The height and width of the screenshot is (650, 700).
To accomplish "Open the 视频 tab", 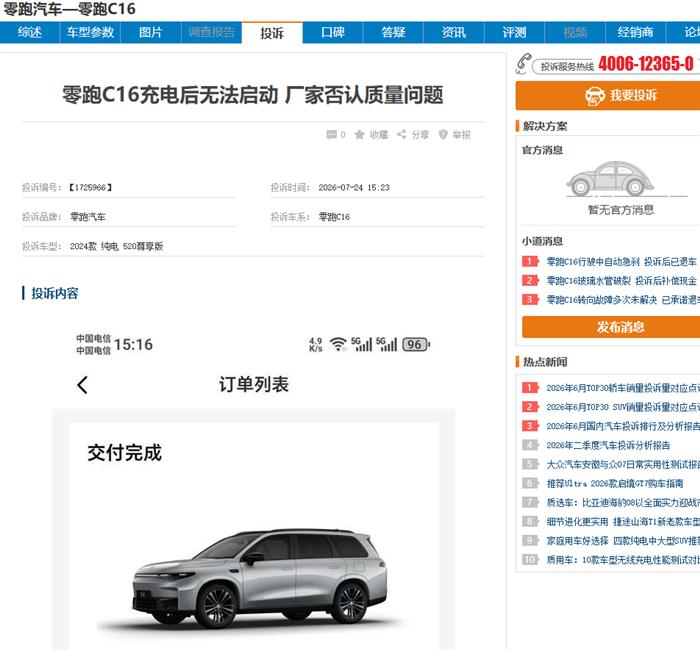I will pyautogui.click(x=575, y=32).
